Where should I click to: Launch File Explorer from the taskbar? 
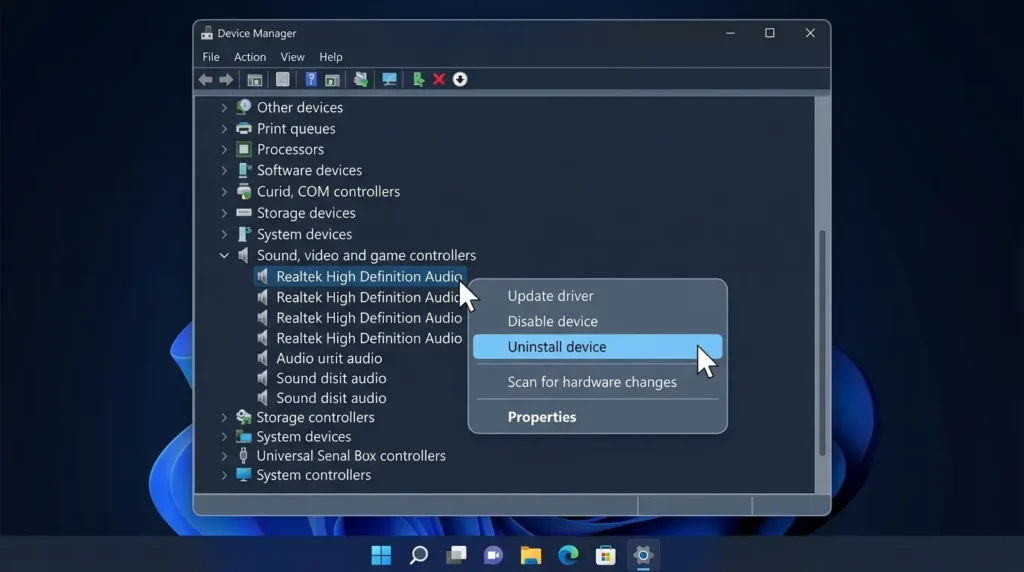click(530, 555)
